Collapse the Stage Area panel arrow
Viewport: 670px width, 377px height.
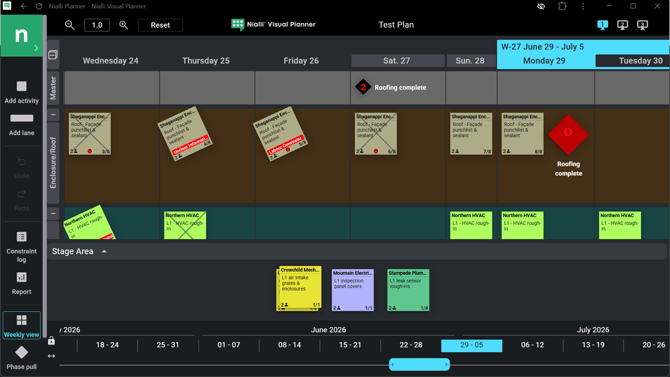[x=104, y=251]
